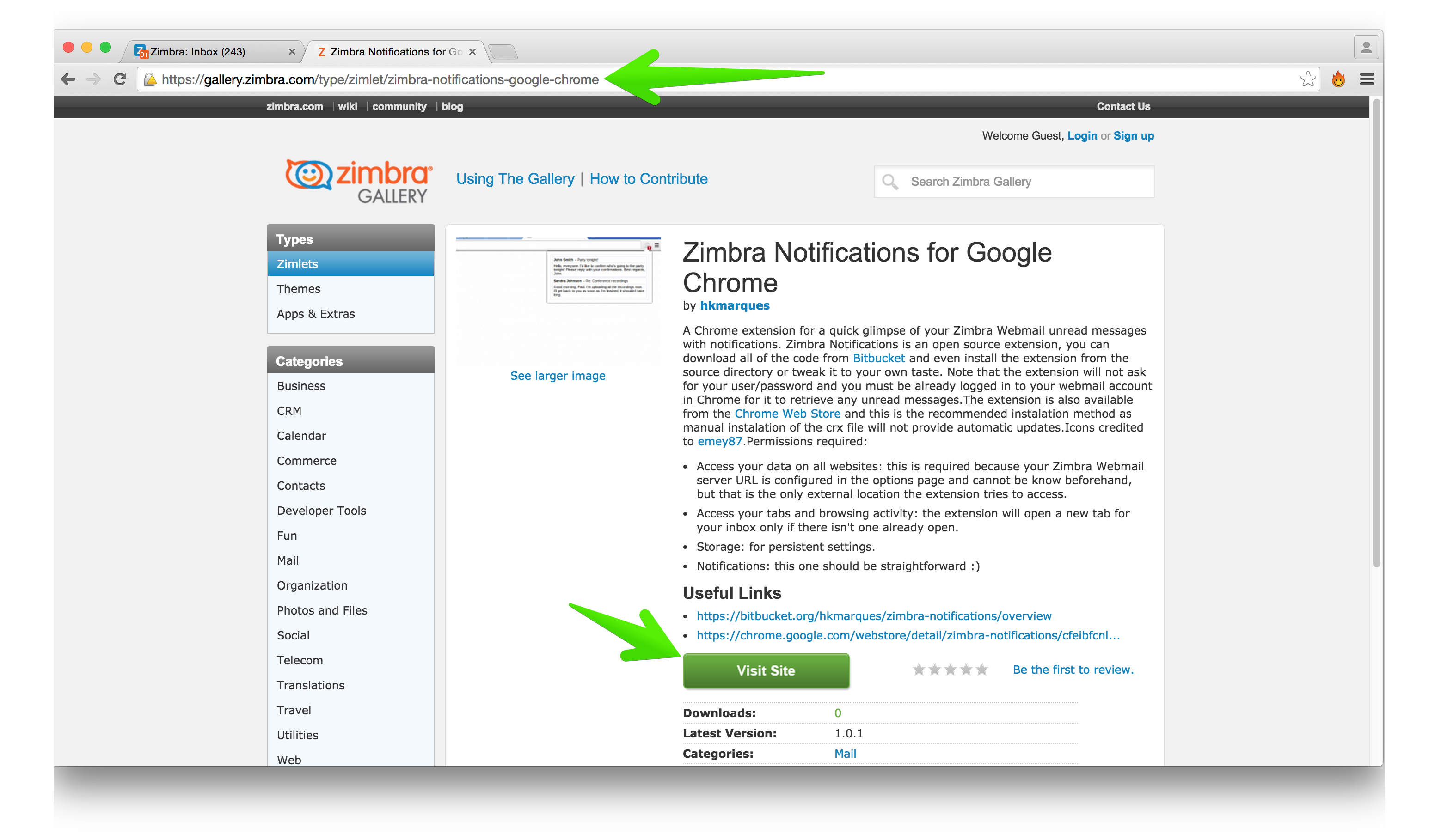Image resolution: width=1435 pixels, height=840 pixels.
Task: Open author hkmarques profile link
Action: (x=735, y=305)
